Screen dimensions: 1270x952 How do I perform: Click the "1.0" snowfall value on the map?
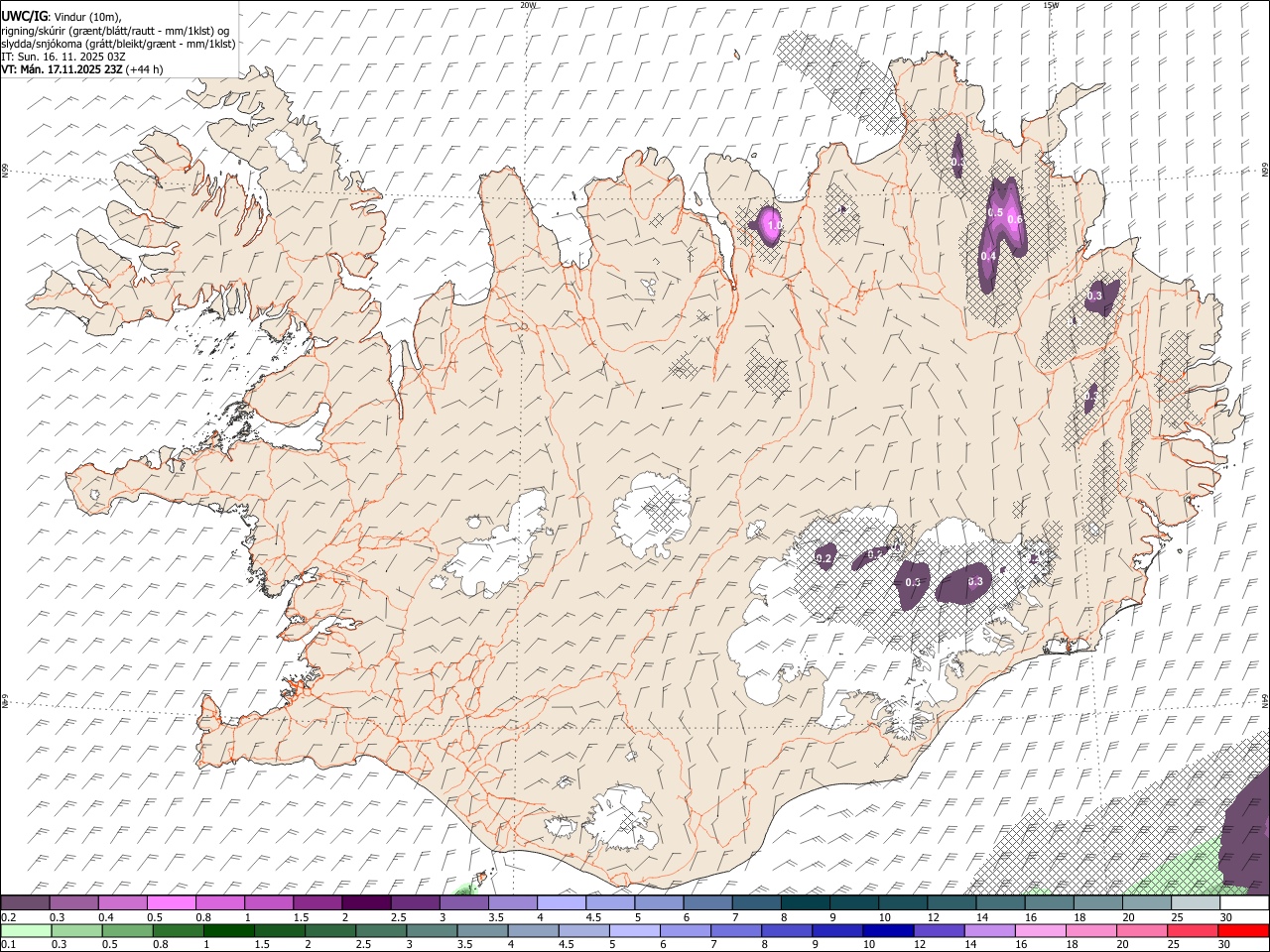point(774,226)
